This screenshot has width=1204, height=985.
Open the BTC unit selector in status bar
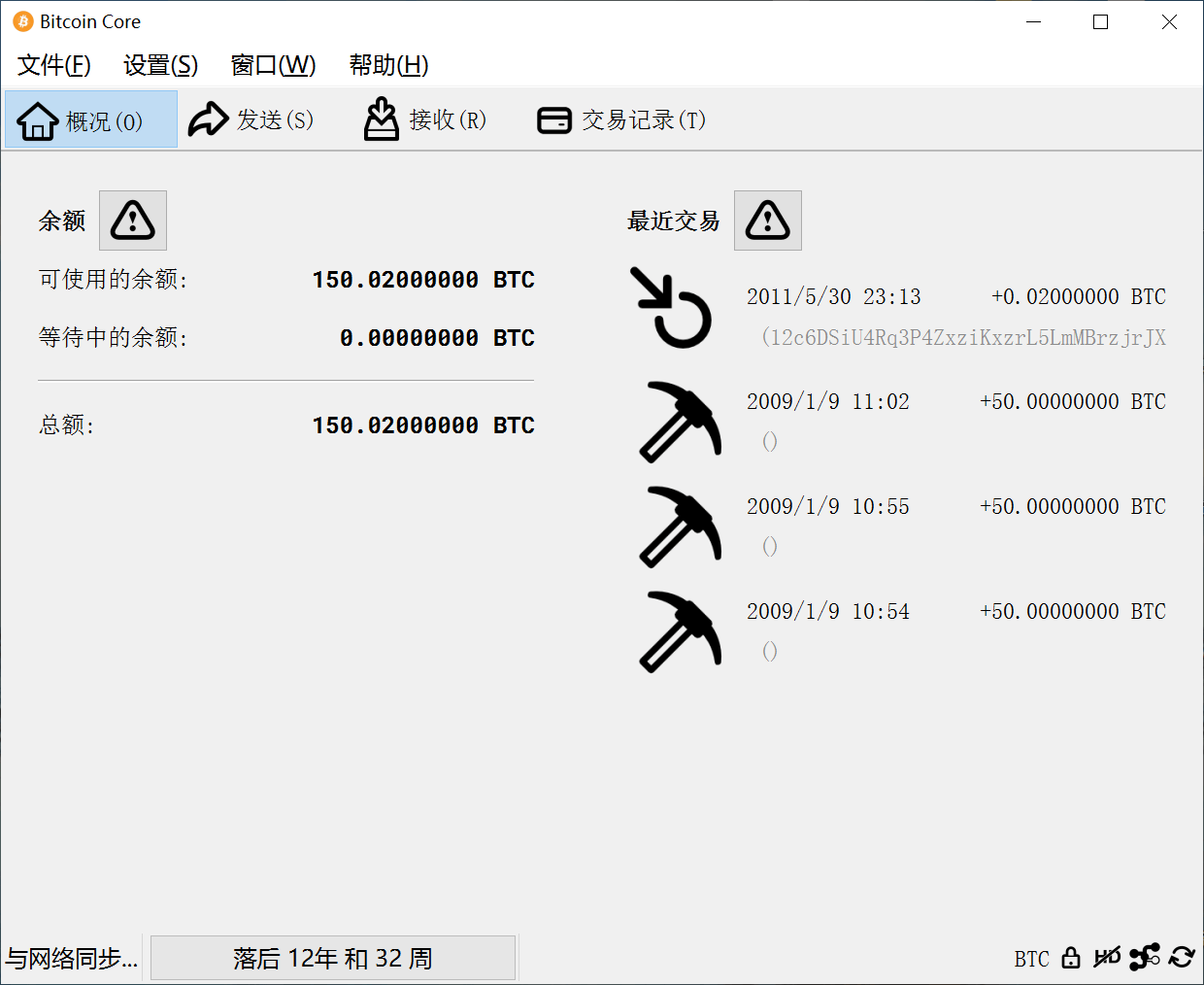1032,959
